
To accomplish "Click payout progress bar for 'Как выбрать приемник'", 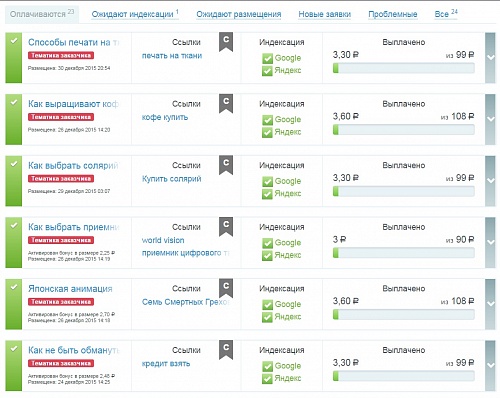I will tap(404, 253).
